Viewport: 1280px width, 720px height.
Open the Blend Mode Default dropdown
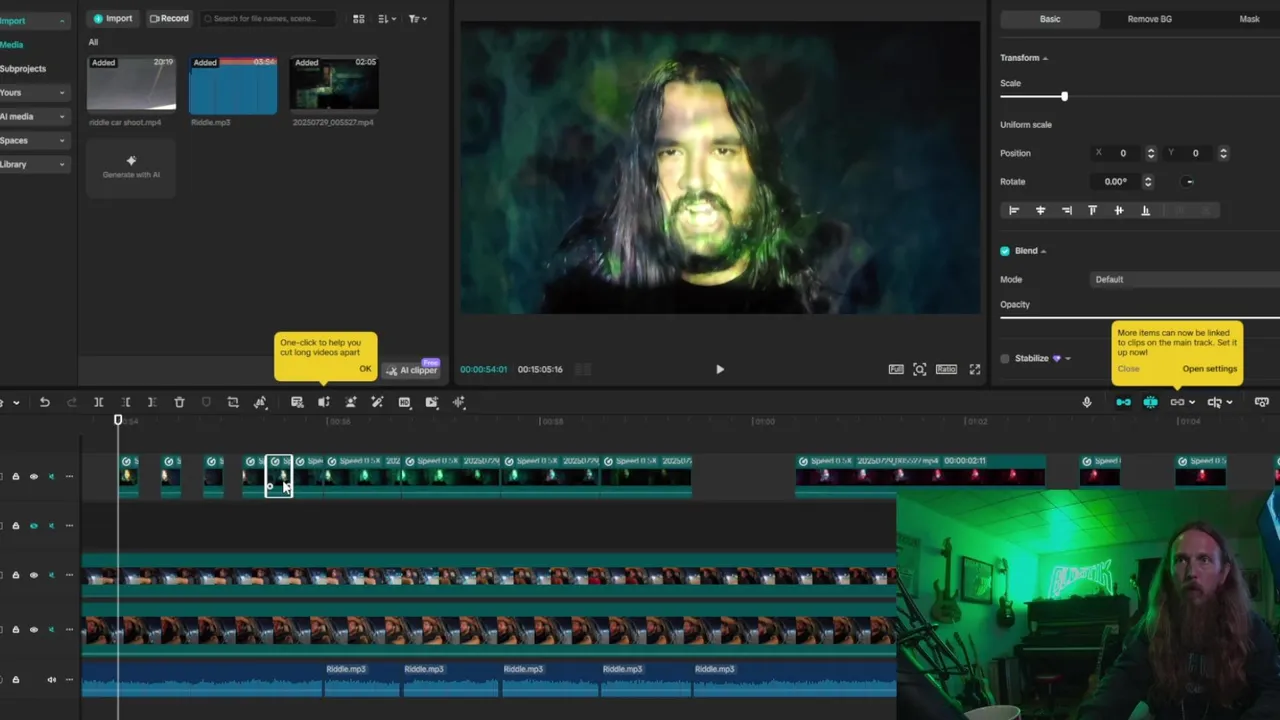point(1185,279)
